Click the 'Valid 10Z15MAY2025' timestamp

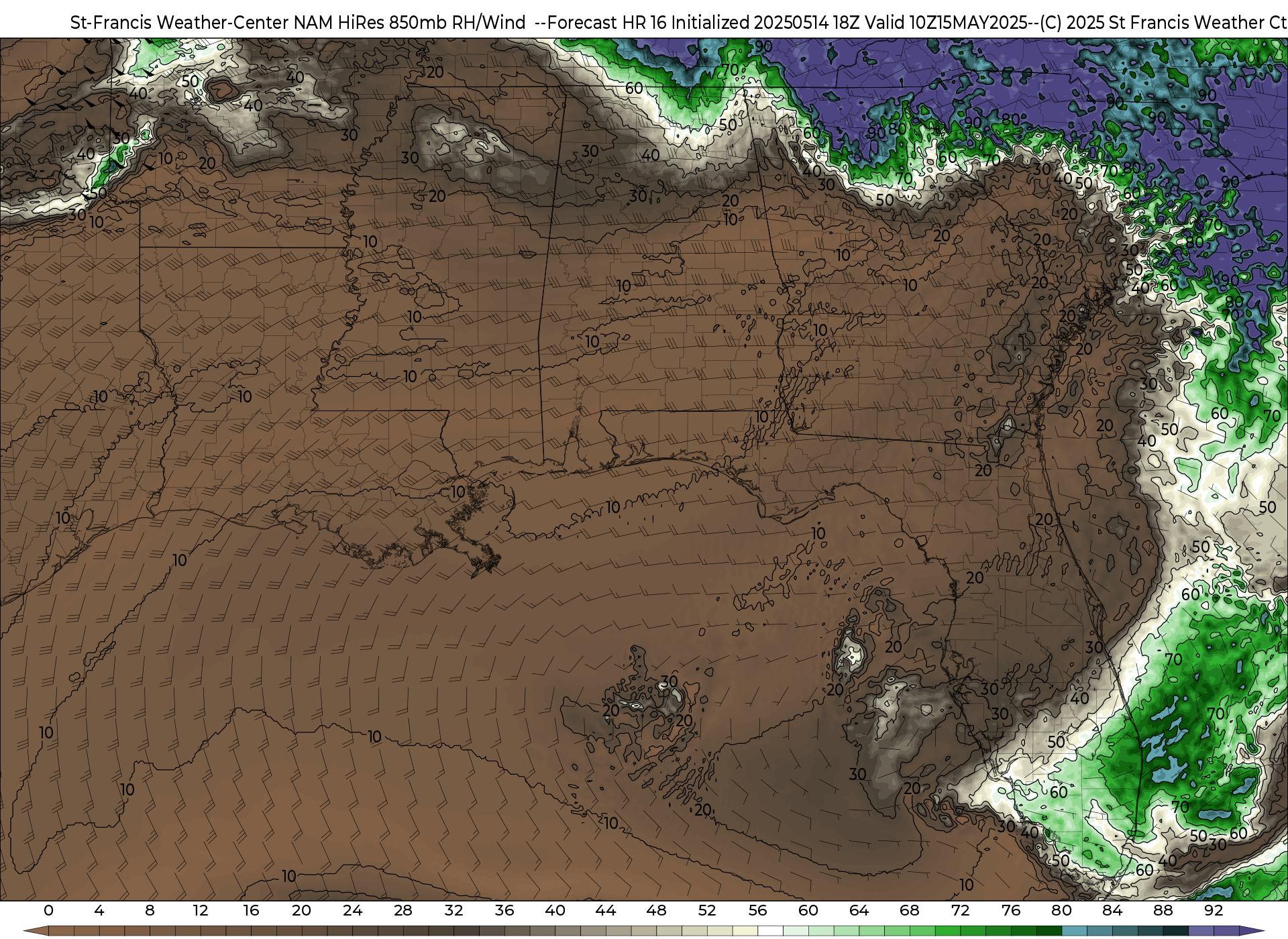tap(947, 23)
